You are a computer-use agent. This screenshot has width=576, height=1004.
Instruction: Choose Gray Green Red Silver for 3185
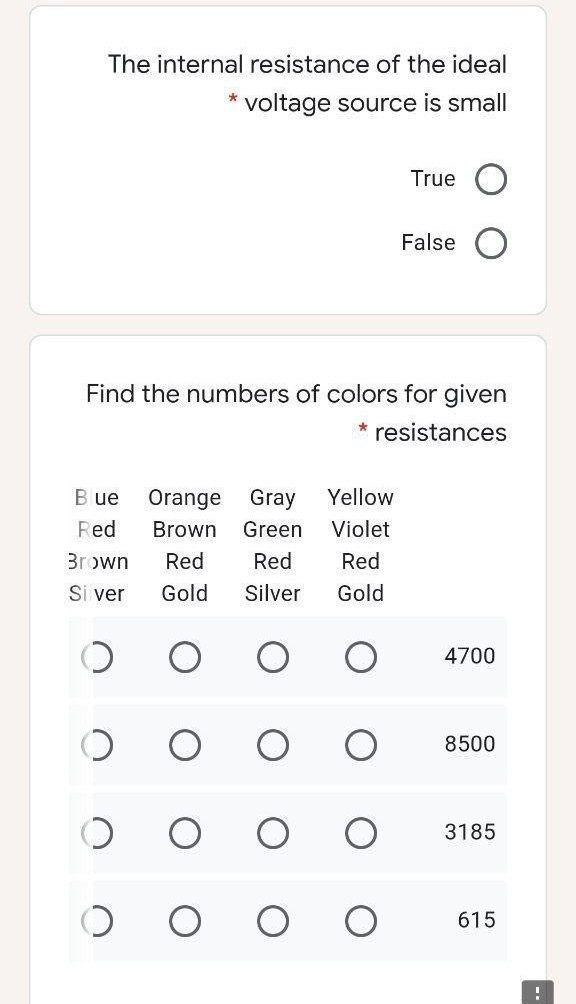click(273, 833)
